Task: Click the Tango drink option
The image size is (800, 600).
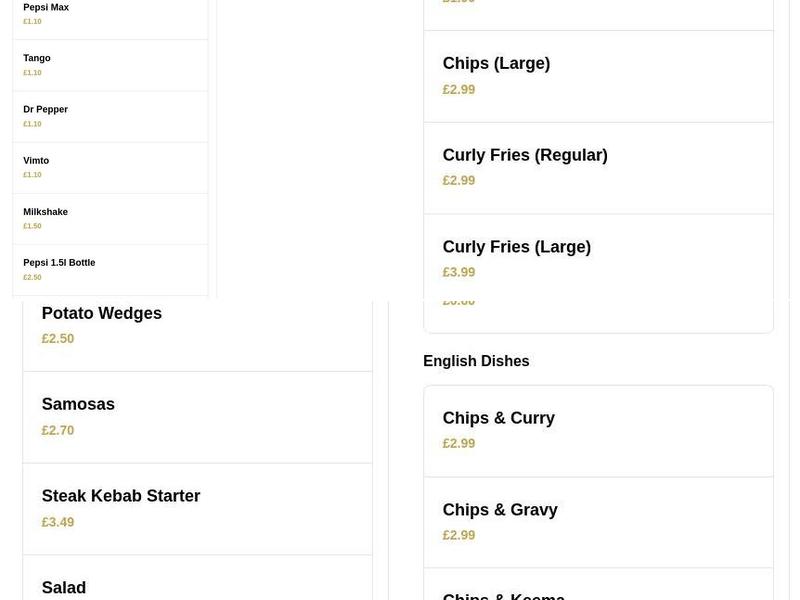Action: click(x=37, y=58)
